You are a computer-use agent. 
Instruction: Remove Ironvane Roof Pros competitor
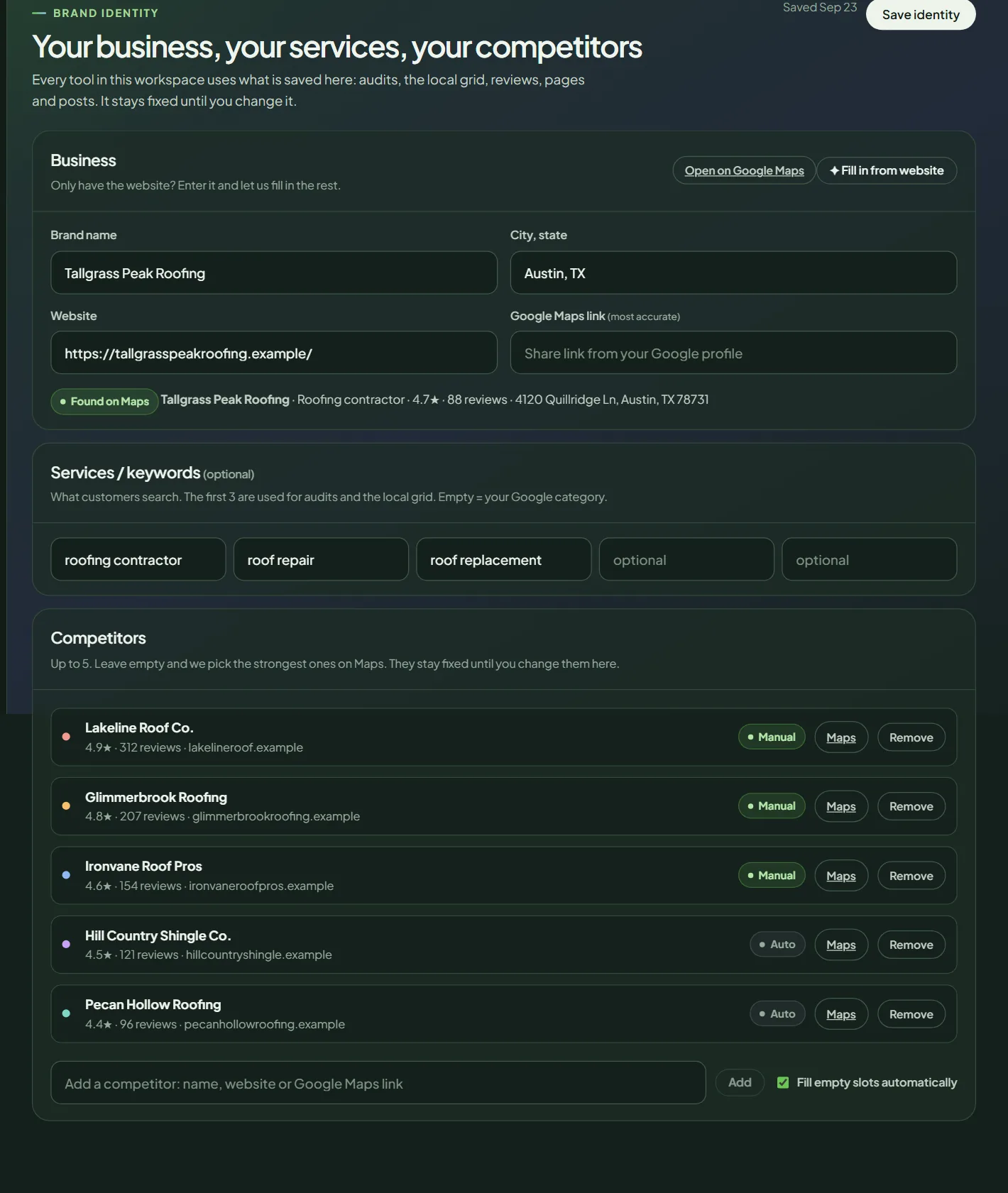tap(911, 876)
